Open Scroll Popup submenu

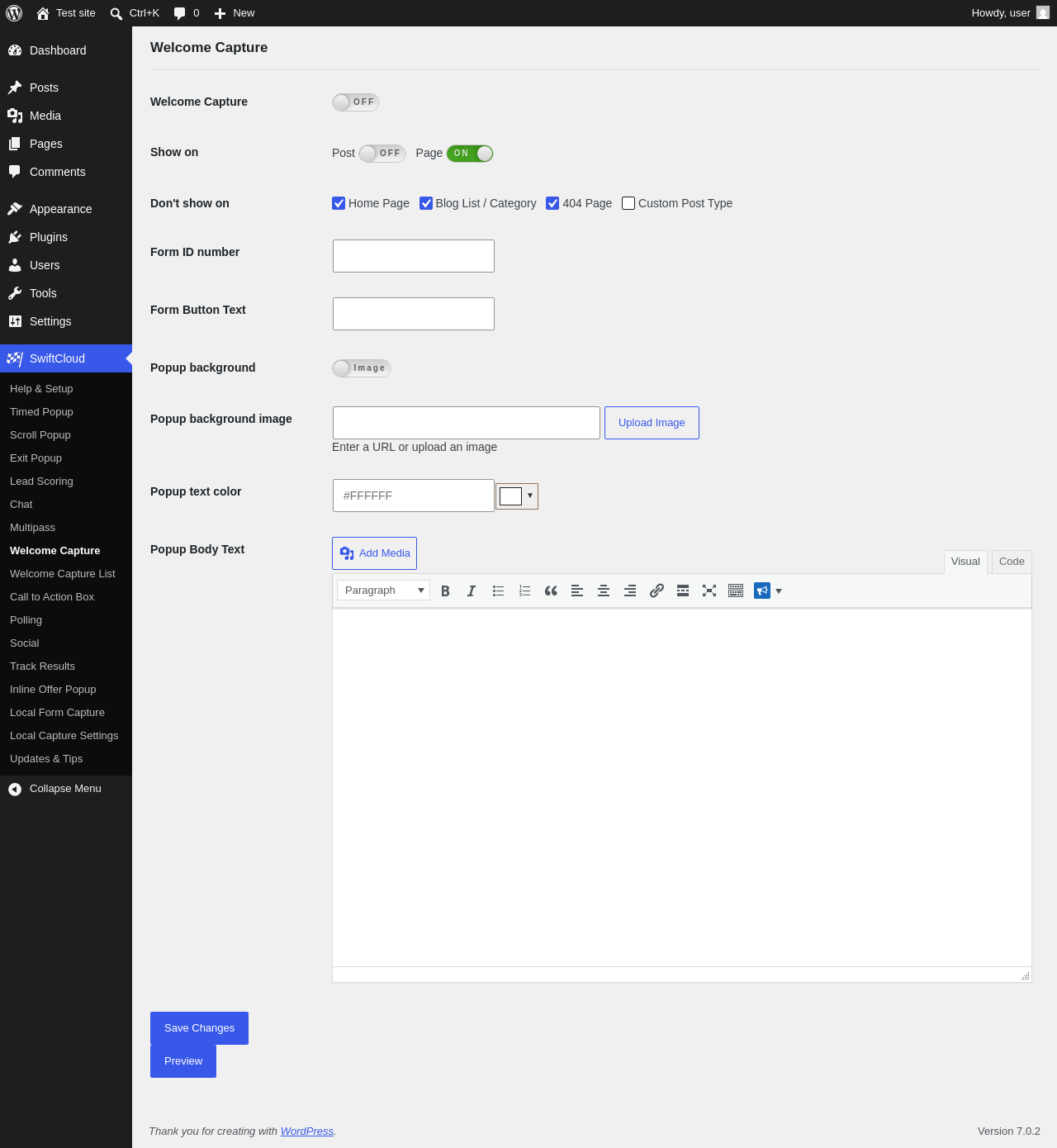coord(66,435)
